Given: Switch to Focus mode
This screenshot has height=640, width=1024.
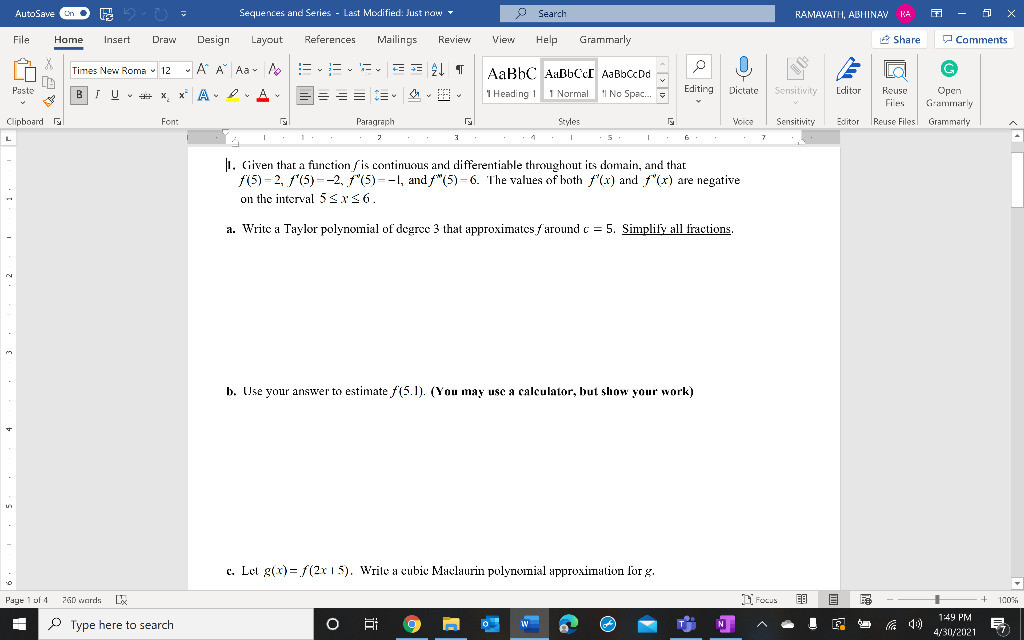Looking at the screenshot, I should point(760,600).
